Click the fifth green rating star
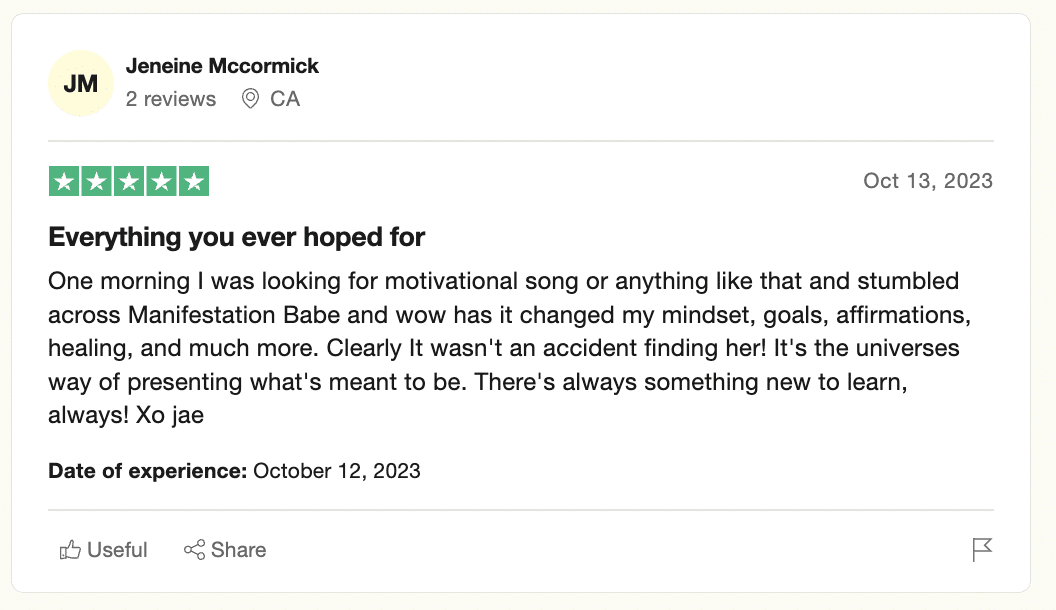Screen dimensions: 1056x610 194,181
